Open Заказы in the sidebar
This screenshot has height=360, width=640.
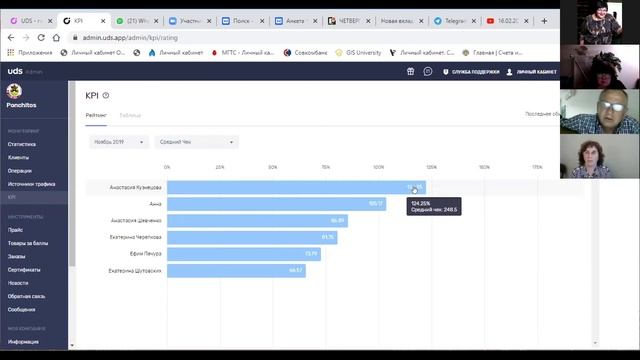click(16, 256)
